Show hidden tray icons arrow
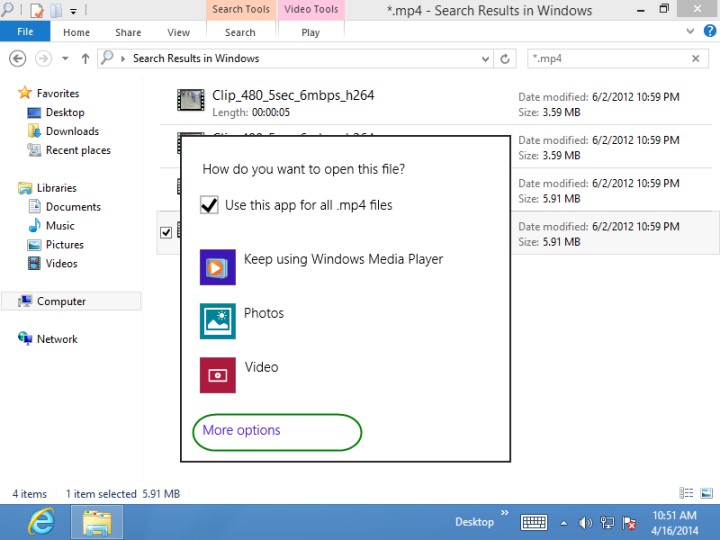The image size is (720, 540). [563, 523]
